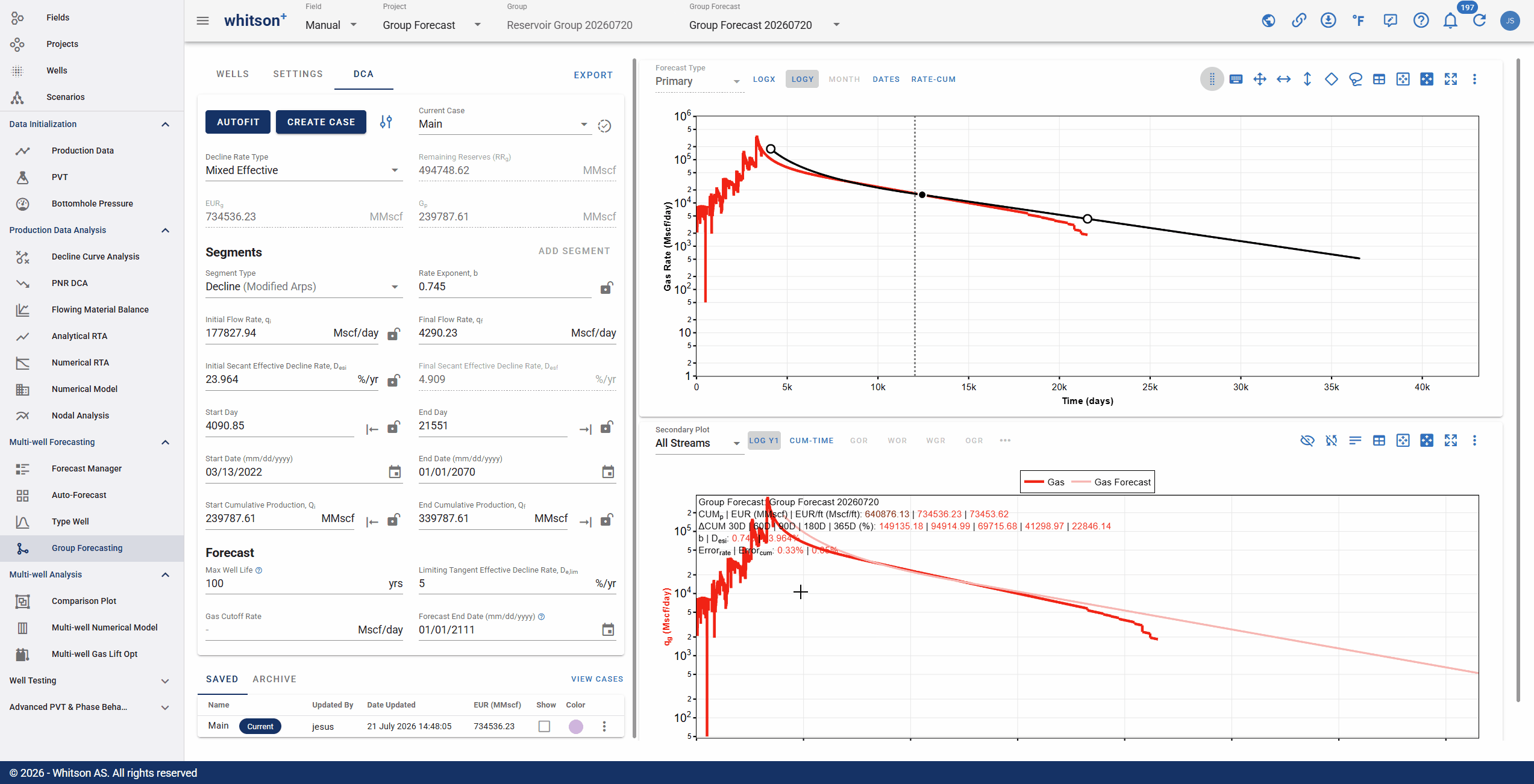This screenshot has height=784, width=1534.
Task: Click the Max Well Life input field
Action: [x=304, y=583]
